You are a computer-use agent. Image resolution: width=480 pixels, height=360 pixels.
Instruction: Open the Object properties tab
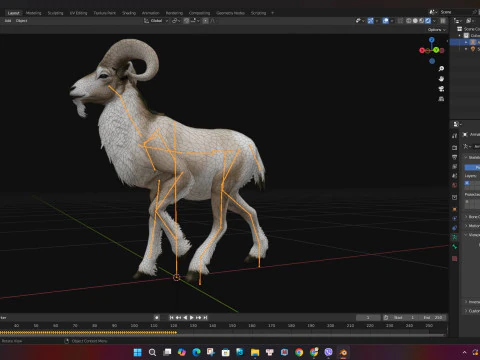click(x=455, y=209)
